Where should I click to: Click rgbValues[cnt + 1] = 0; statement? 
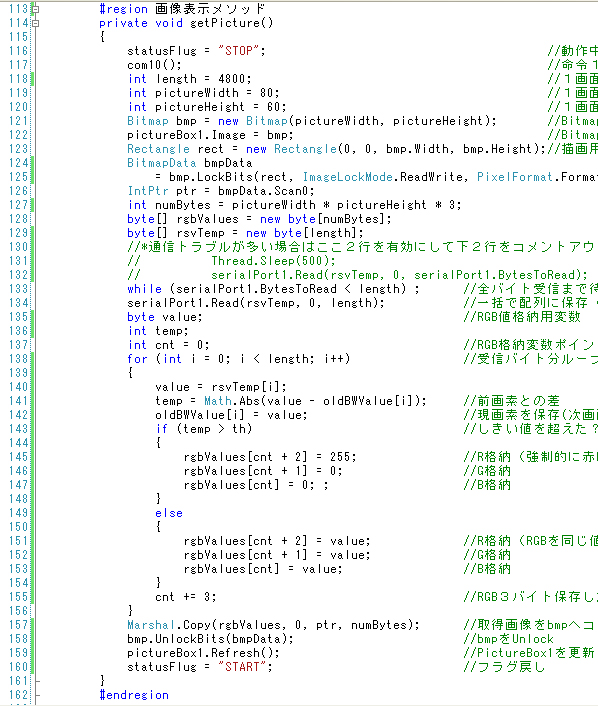click(x=263, y=471)
